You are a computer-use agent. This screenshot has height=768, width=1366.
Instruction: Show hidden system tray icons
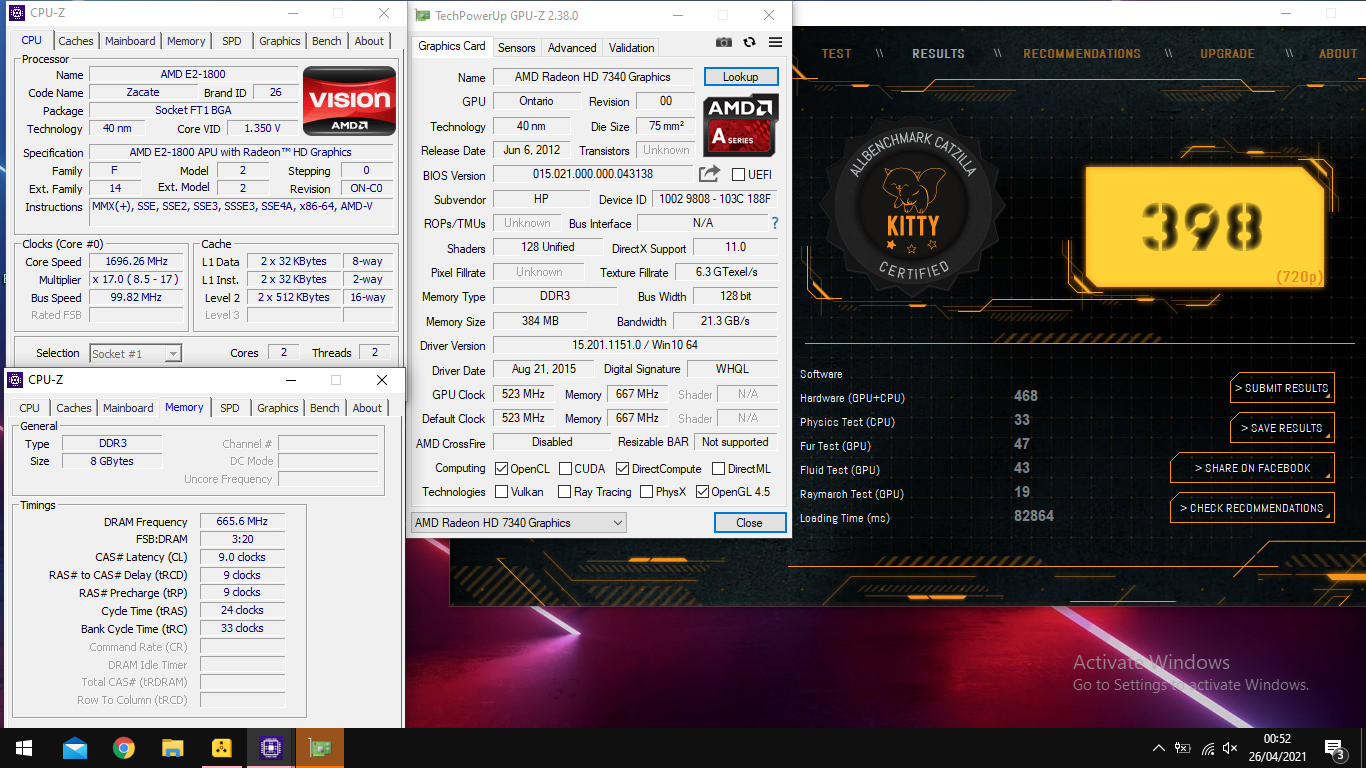(1159, 748)
